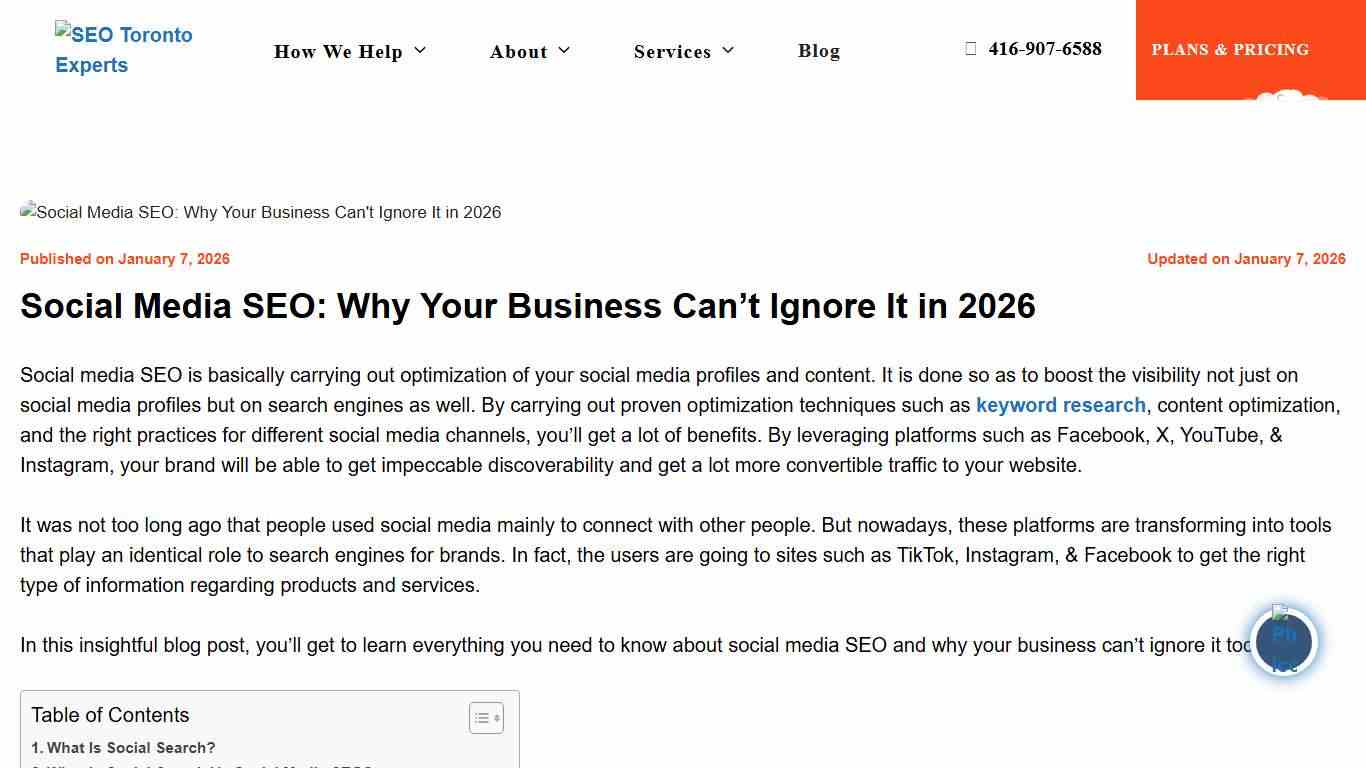Click the chevron next to About
1366x768 pixels.
click(x=565, y=50)
